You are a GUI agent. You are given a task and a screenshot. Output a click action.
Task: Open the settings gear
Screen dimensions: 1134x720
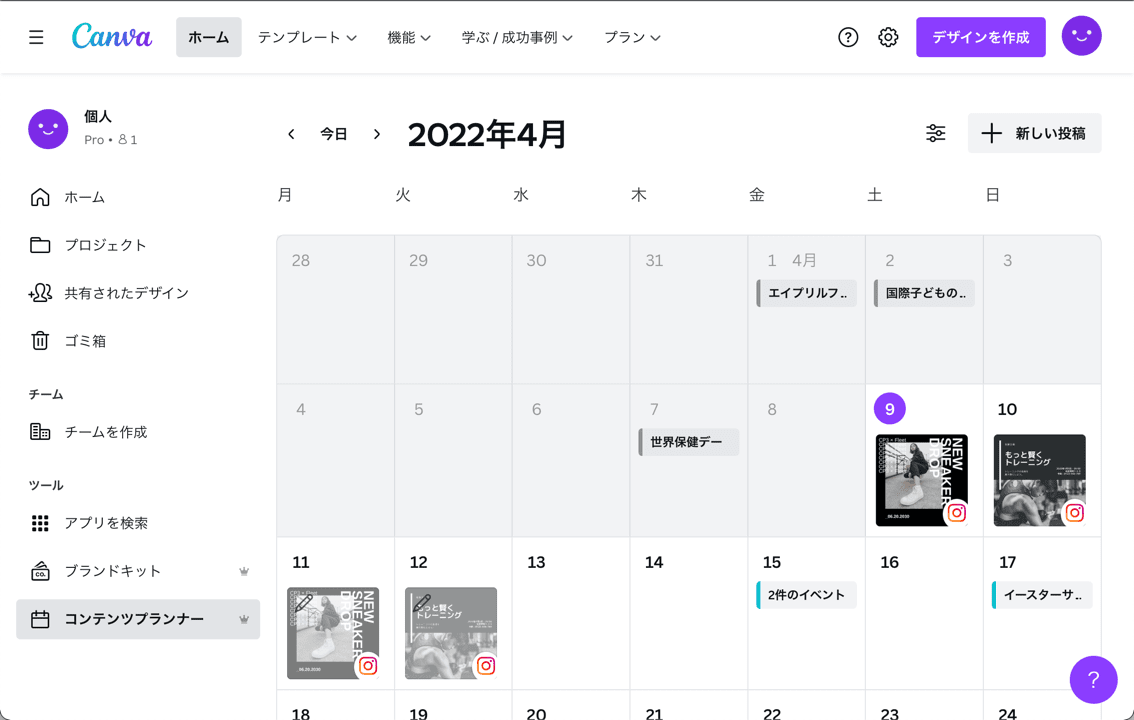[x=887, y=37]
